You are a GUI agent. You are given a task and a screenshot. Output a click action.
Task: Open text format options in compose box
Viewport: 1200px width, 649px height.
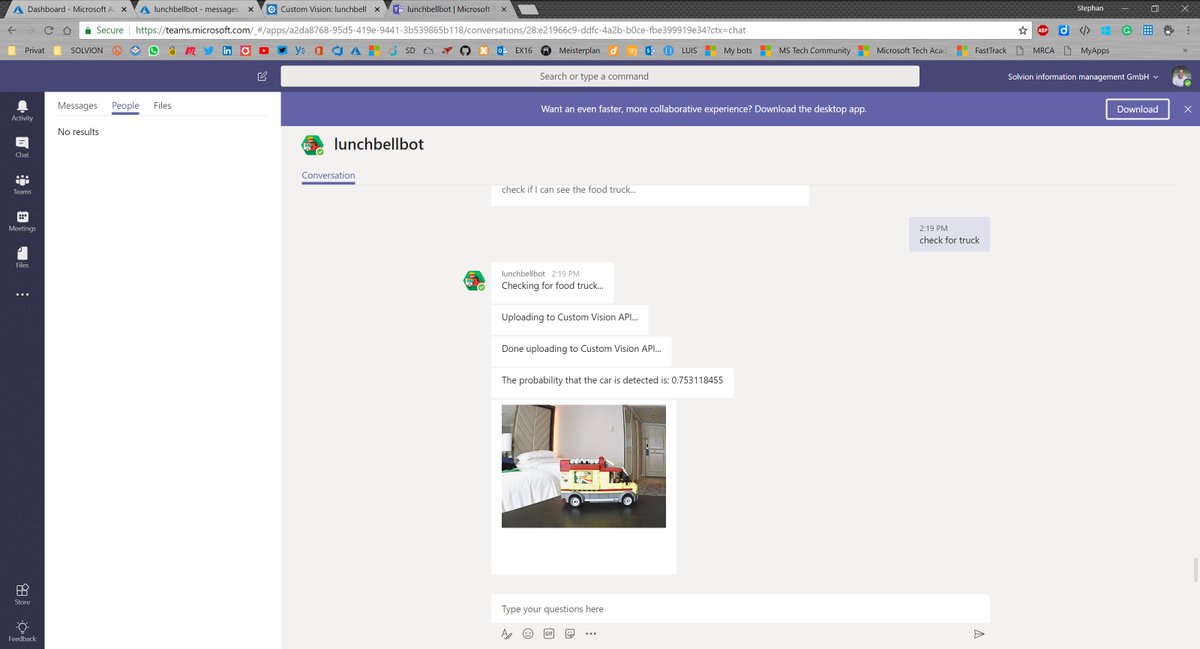point(507,633)
